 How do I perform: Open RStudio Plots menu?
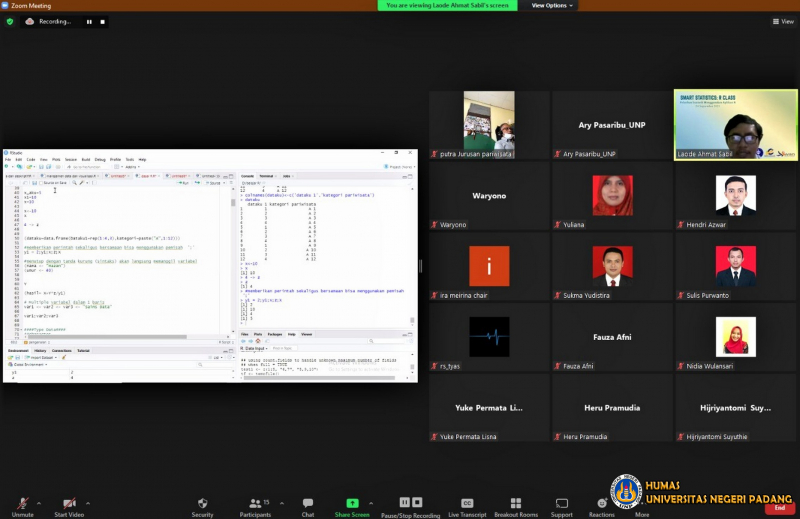pyautogui.click(x=56, y=160)
